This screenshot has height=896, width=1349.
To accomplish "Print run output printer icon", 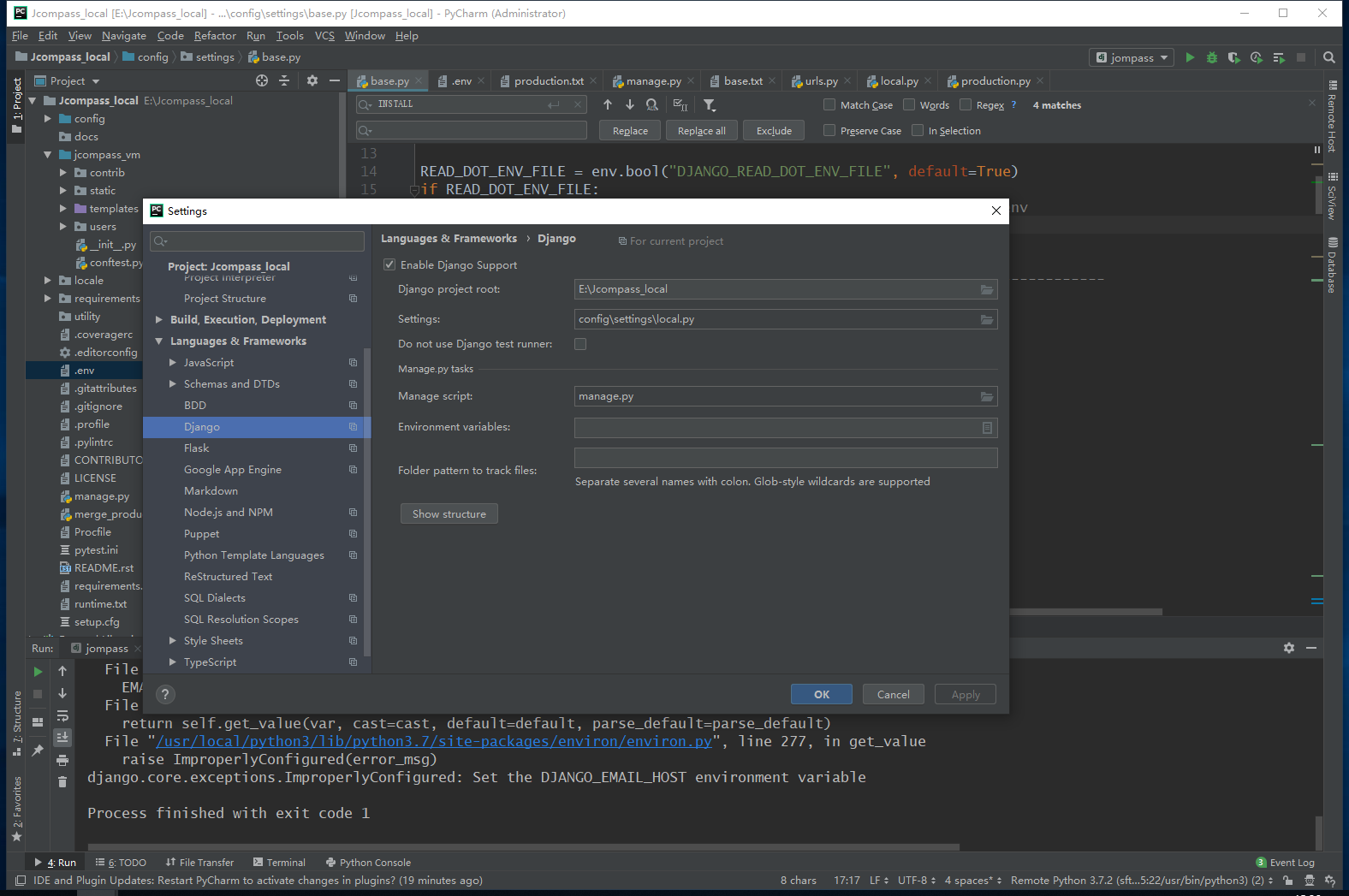I will pyautogui.click(x=62, y=760).
